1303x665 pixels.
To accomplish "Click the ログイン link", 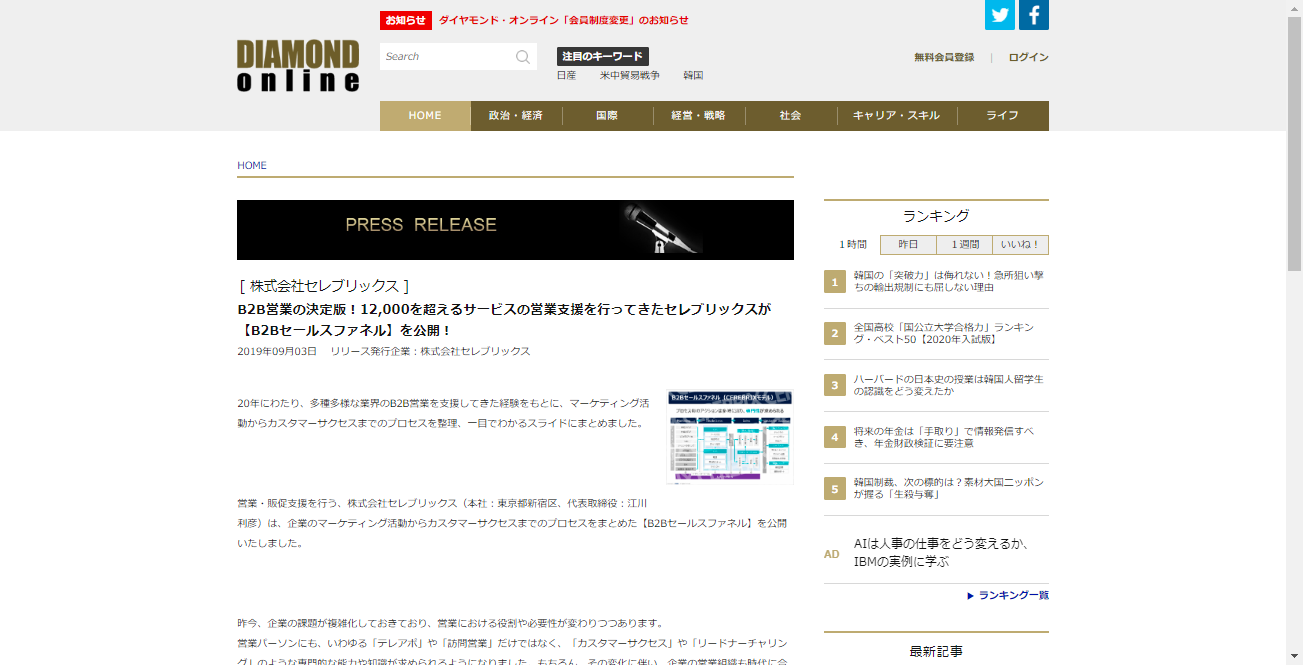I will [x=1029, y=58].
